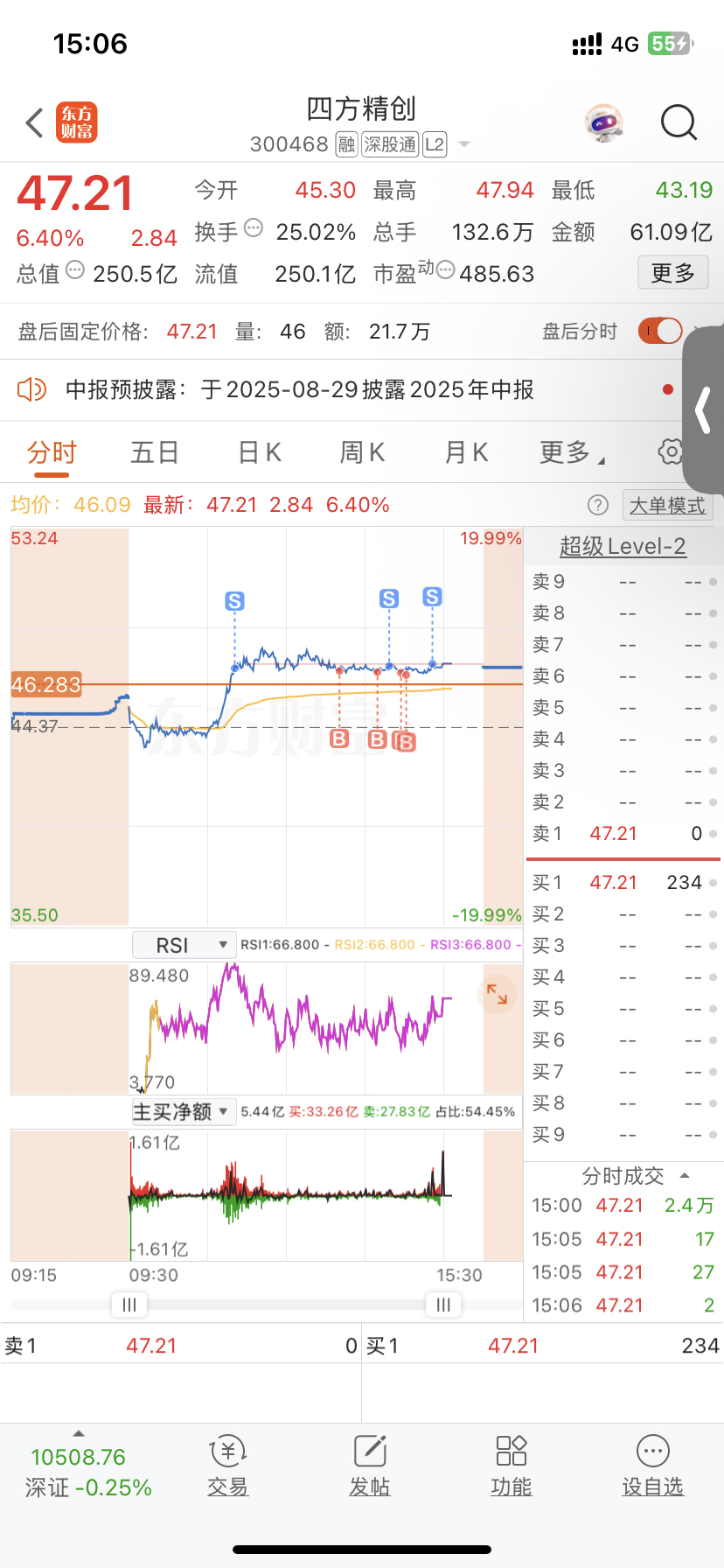Go back using the left arrow icon
This screenshot has height=1568, width=724.
[35, 123]
